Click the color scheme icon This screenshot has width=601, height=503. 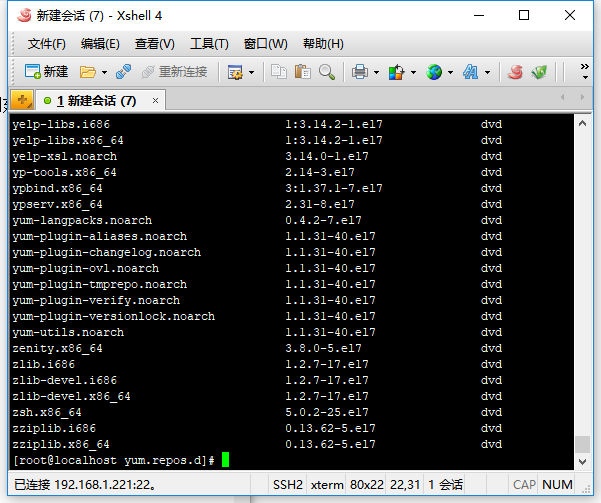tap(396, 72)
